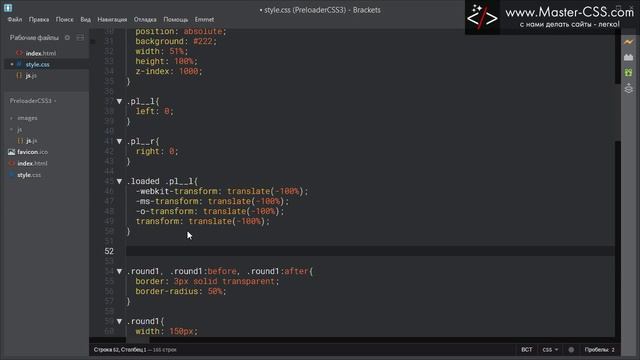The height and width of the screenshot is (360, 640).
Task: Click the js.js braces icon in working files
Action: [19, 76]
